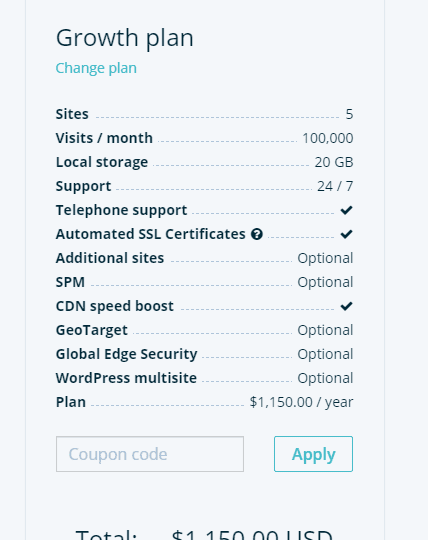
Task: Focus the Coupon code input field
Action: point(150,454)
